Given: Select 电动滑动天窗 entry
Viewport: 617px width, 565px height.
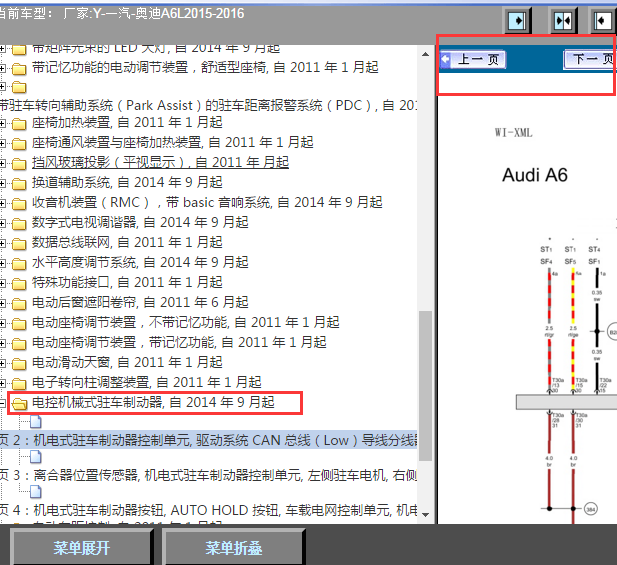Looking at the screenshot, I should tap(127, 362).
